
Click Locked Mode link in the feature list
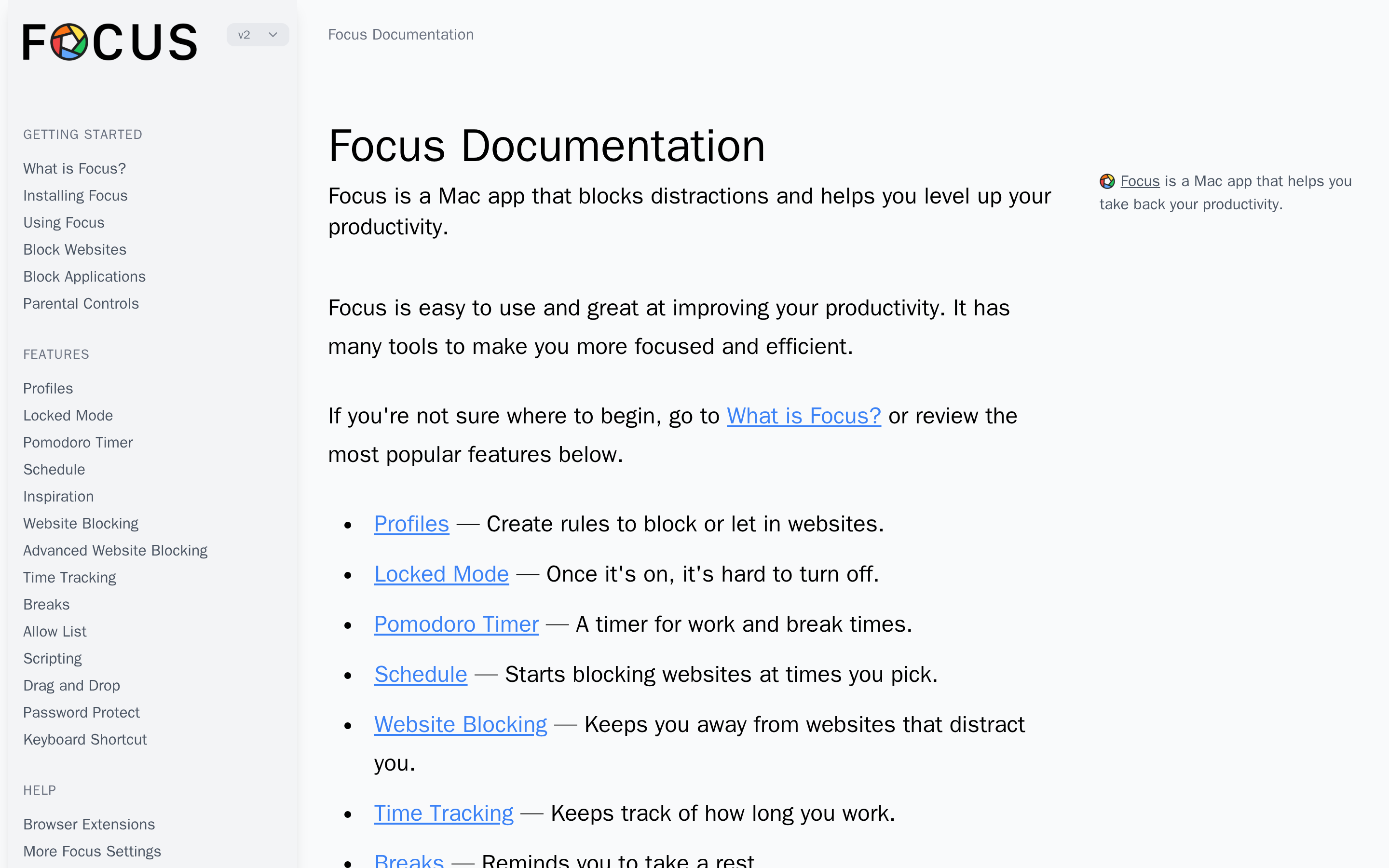coord(441,573)
